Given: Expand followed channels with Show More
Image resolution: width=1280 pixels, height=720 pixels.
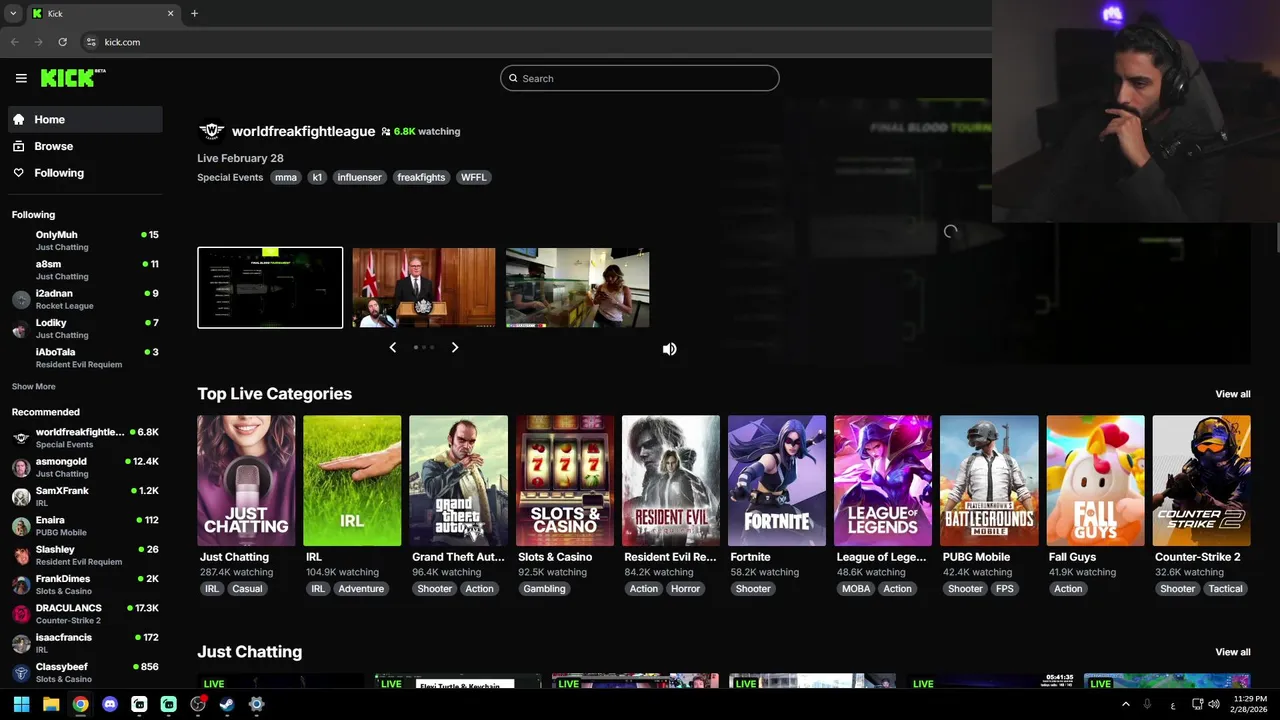Looking at the screenshot, I should pyautogui.click(x=34, y=386).
